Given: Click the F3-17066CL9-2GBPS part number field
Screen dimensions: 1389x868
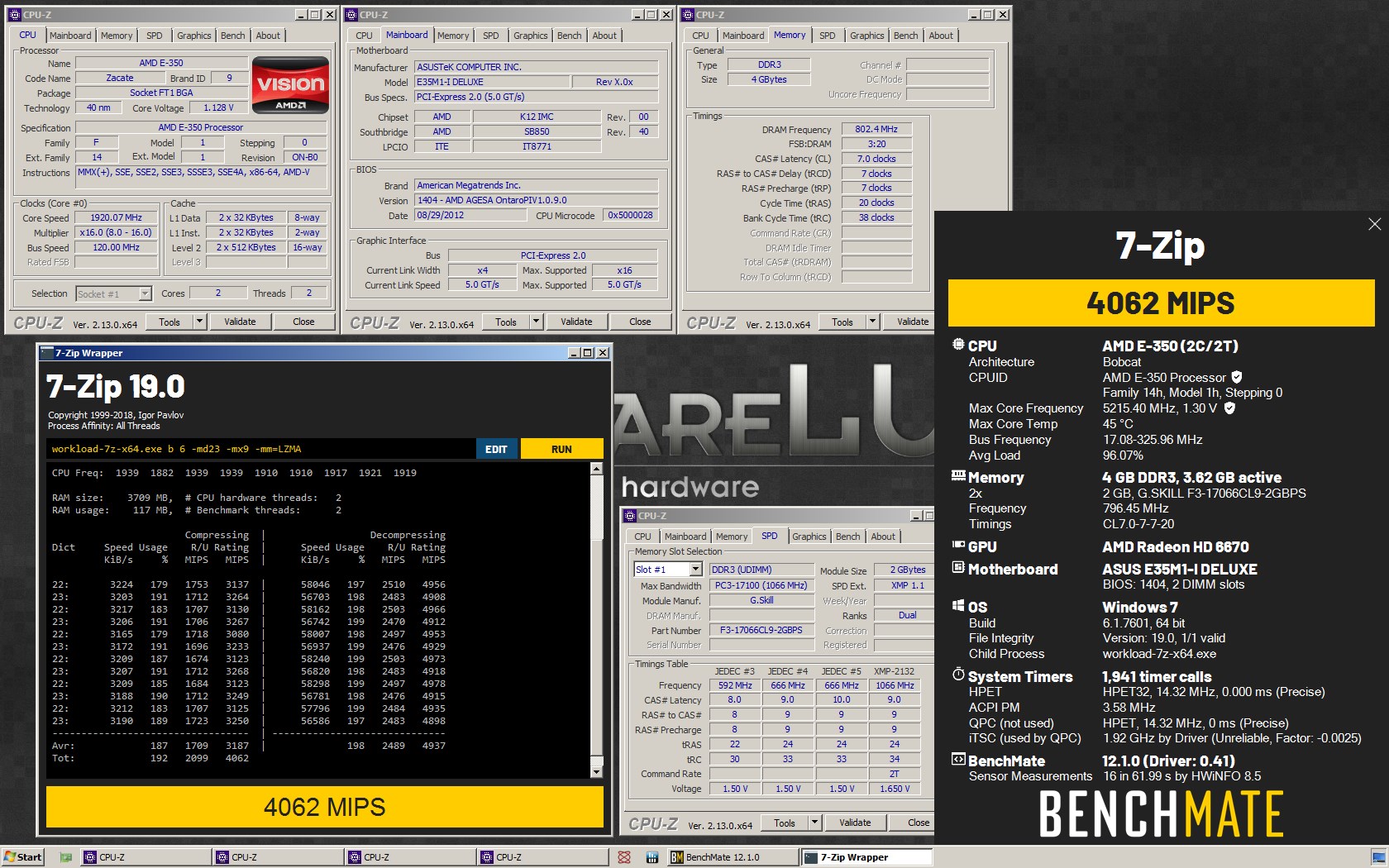Looking at the screenshot, I should [761, 630].
